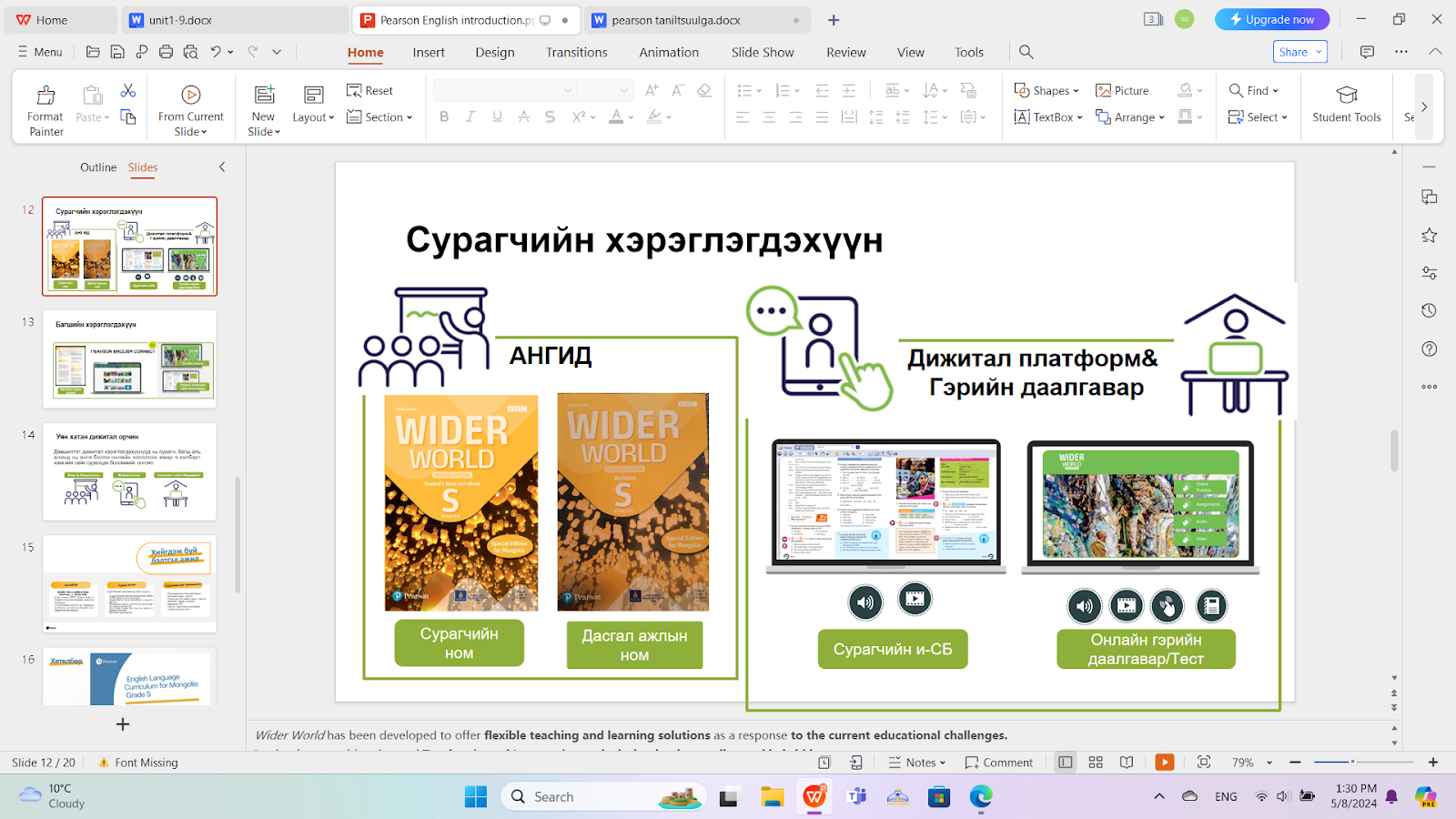Open the Find tool
This screenshot has height=819, width=1456.
tap(1253, 90)
